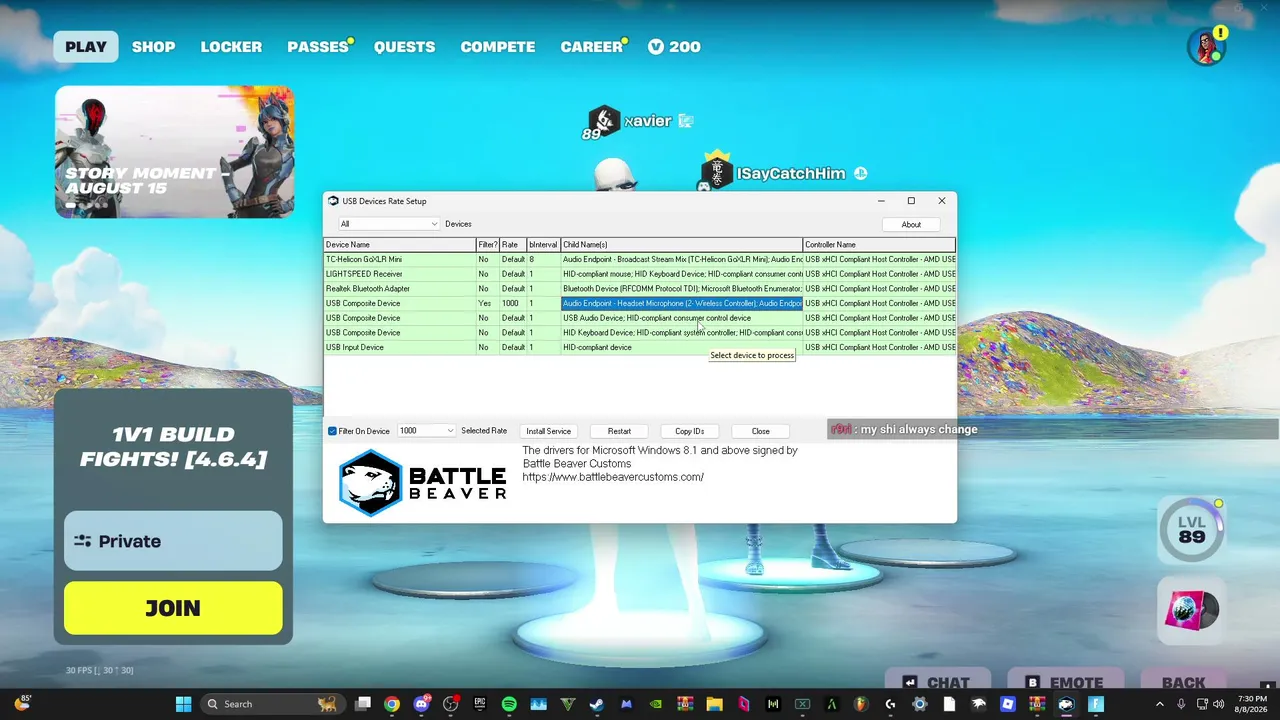Open the PASSES tab in Fortnite
This screenshot has width=1280, height=720.
[318, 47]
